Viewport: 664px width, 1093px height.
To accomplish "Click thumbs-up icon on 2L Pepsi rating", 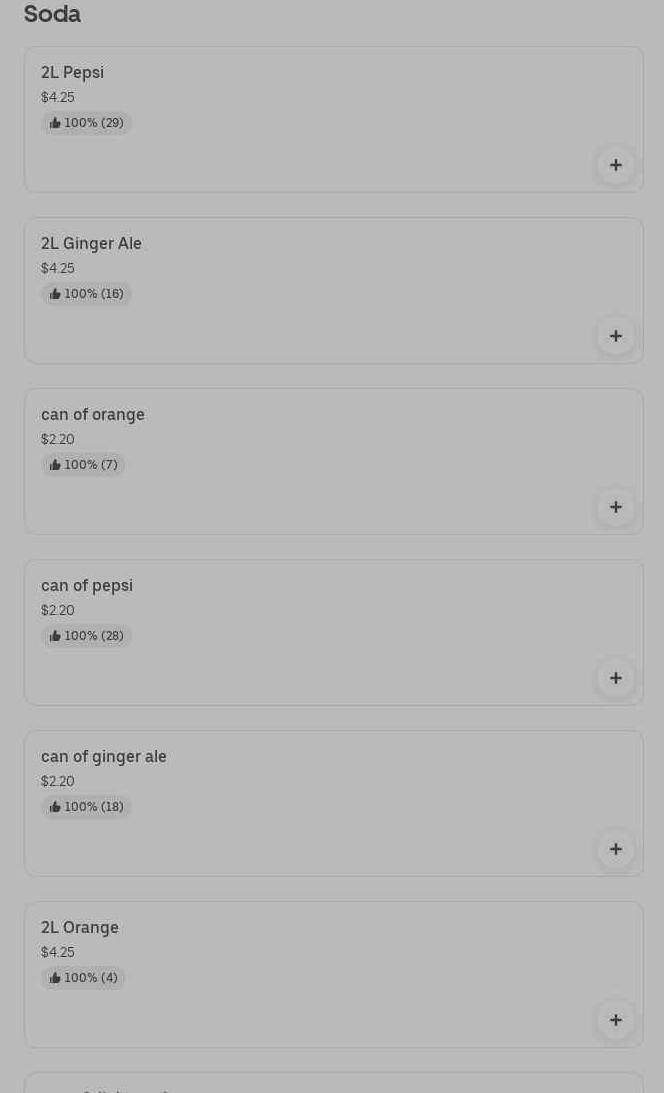I will point(55,123).
